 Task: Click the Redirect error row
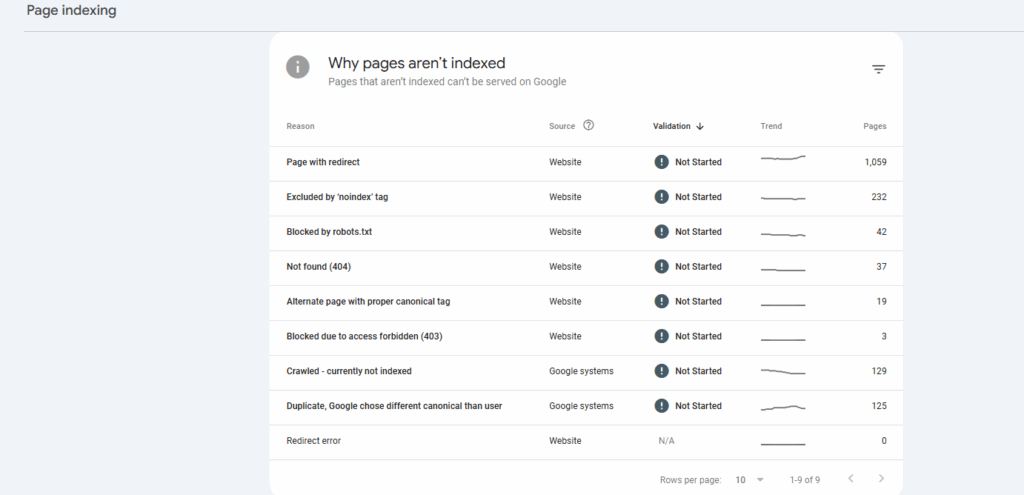(x=313, y=441)
